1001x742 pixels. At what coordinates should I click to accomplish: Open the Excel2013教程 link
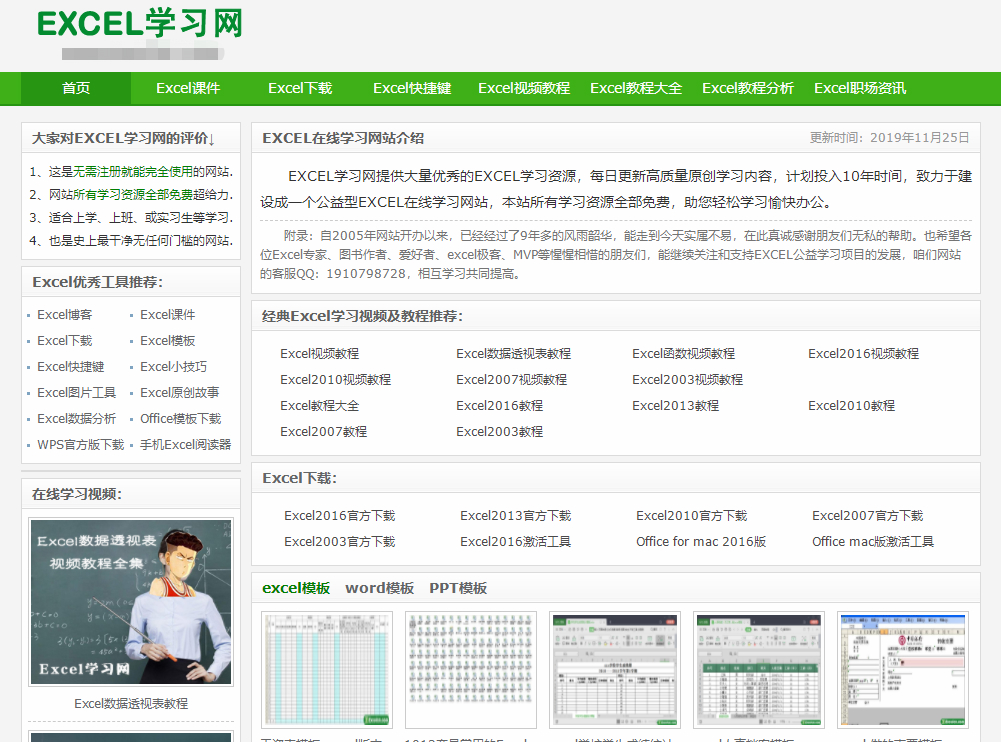[x=675, y=406]
